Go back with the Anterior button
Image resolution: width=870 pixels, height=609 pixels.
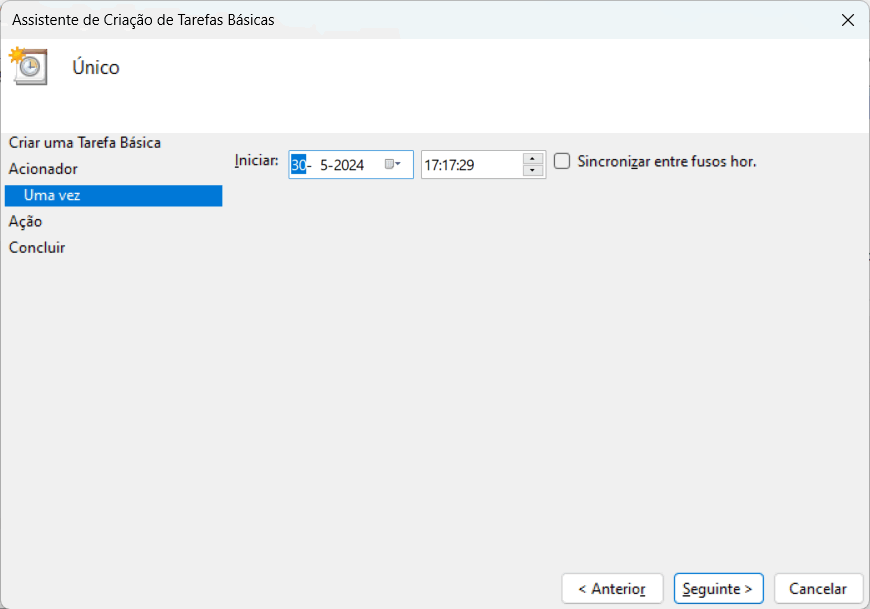click(612, 589)
